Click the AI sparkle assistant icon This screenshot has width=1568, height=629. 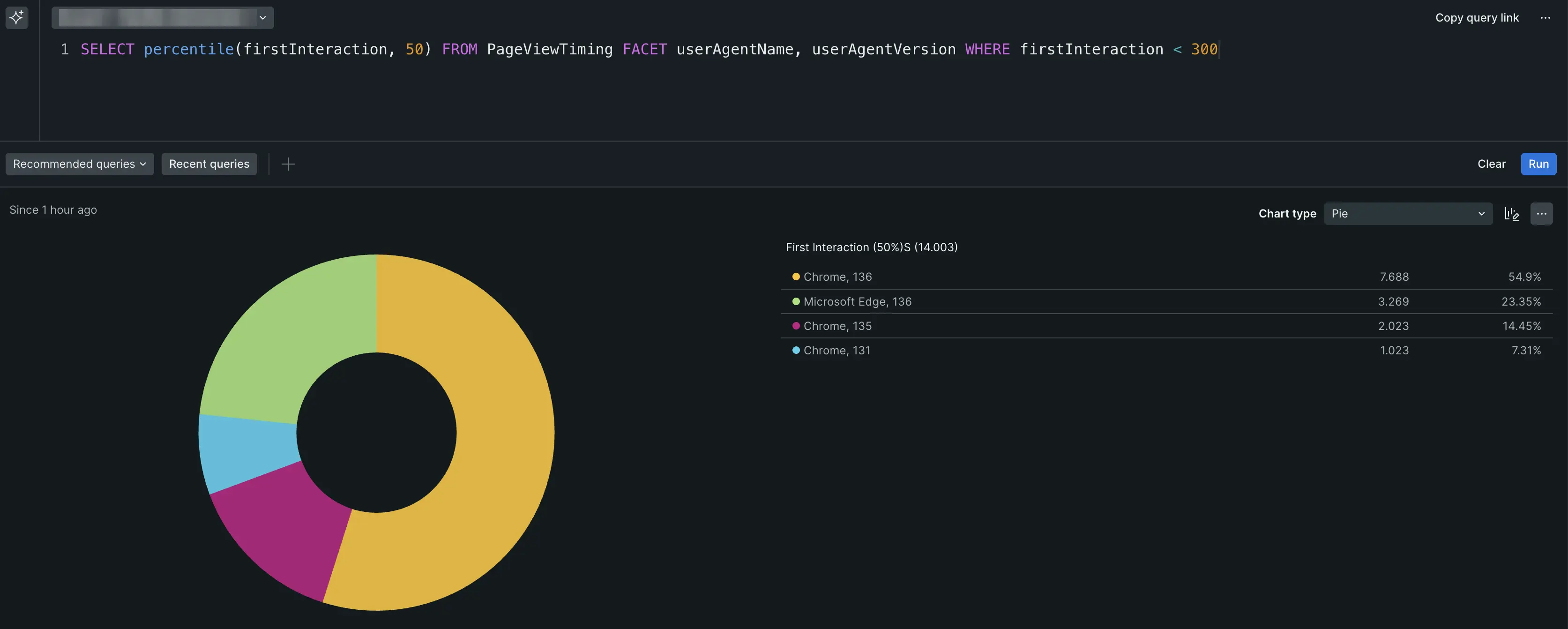[16, 17]
